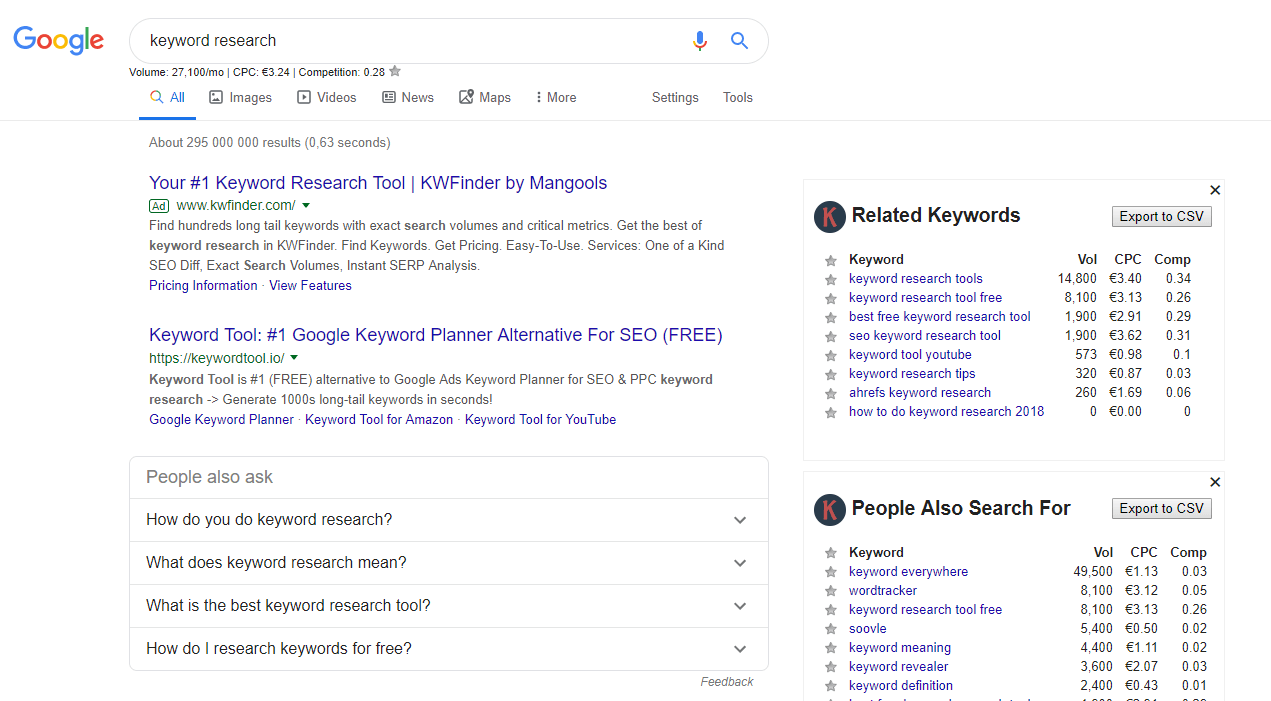Star the 'keyword research tips' row
Viewport: 1271px width, 701px height.
pyautogui.click(x=830, y=375)
